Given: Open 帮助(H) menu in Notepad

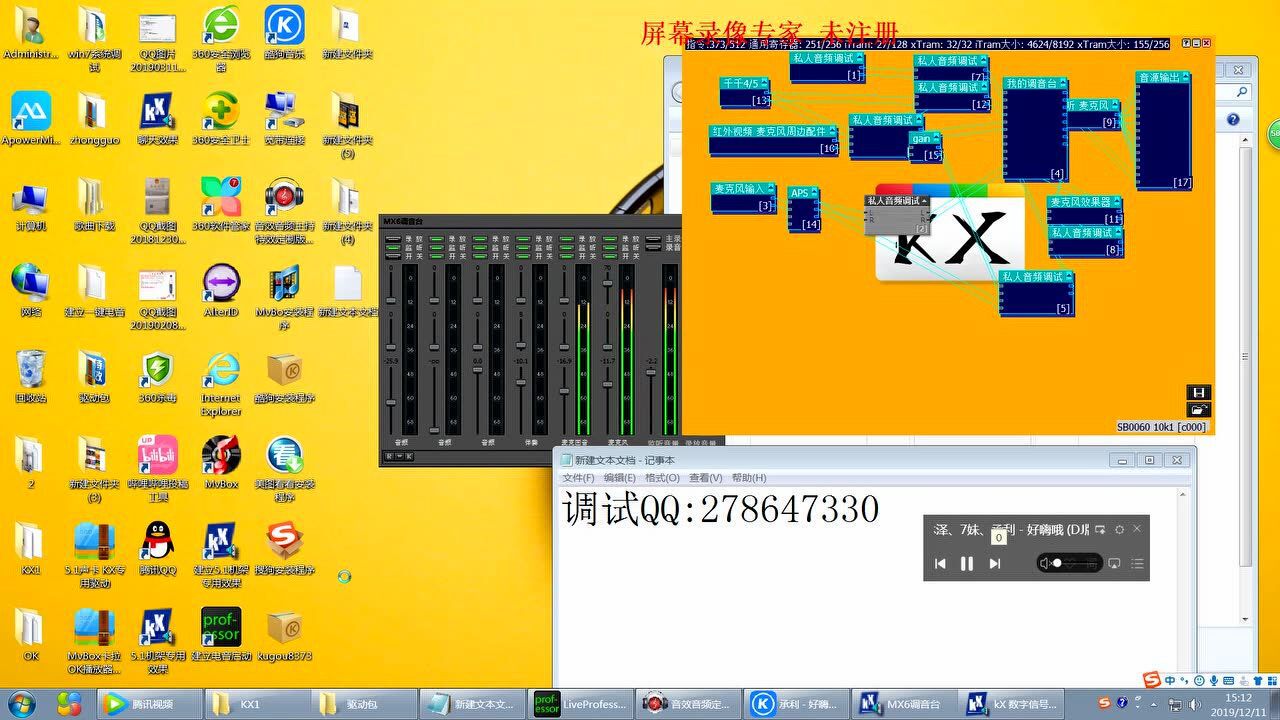Looking at the screenshot, I should point(748,478).
